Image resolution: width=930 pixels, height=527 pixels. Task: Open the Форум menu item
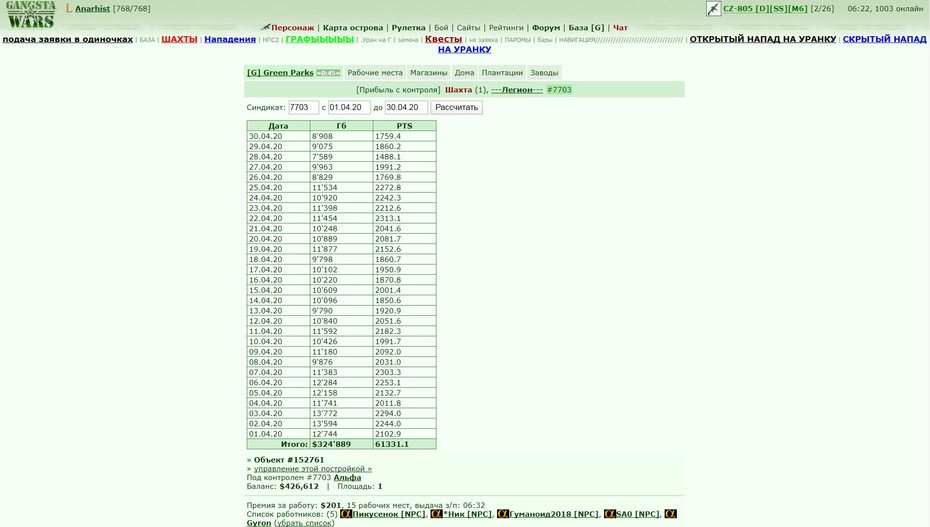pos(546,28)
